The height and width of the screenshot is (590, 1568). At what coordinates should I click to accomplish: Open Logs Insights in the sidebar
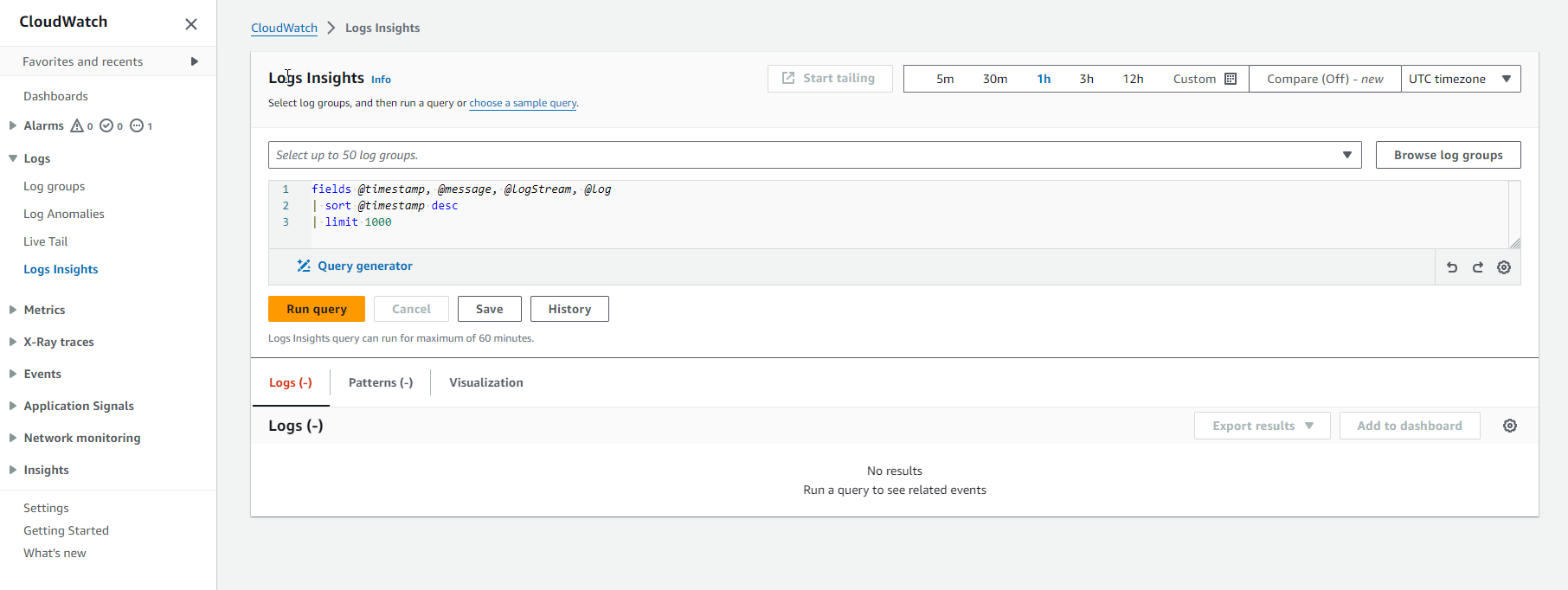61,269
